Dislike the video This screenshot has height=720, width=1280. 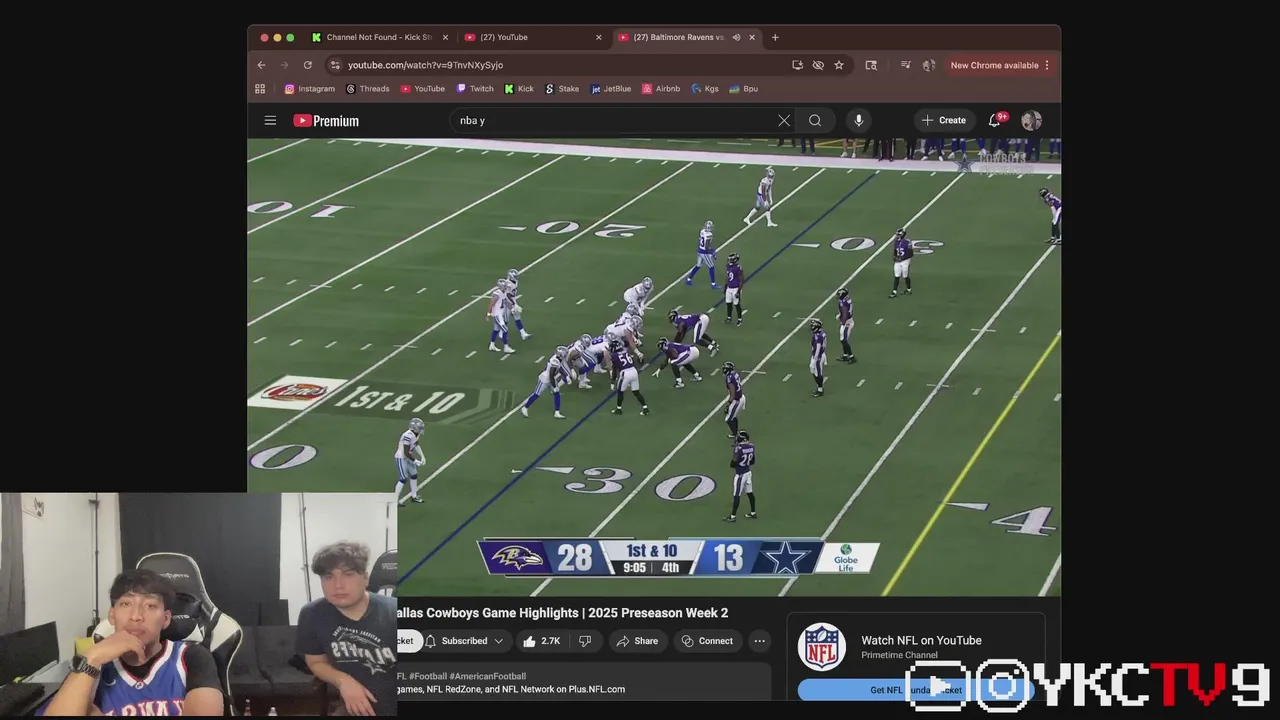point(585,641)
